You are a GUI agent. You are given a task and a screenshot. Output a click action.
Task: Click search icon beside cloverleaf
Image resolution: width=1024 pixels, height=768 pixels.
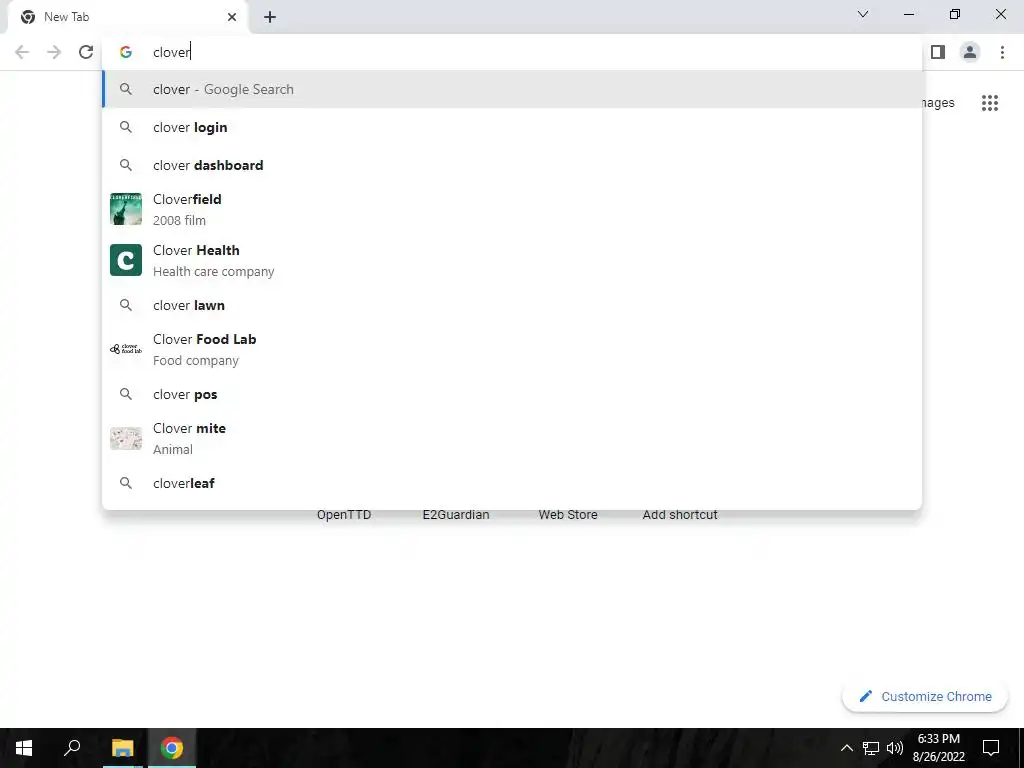[x=126, y=483]
